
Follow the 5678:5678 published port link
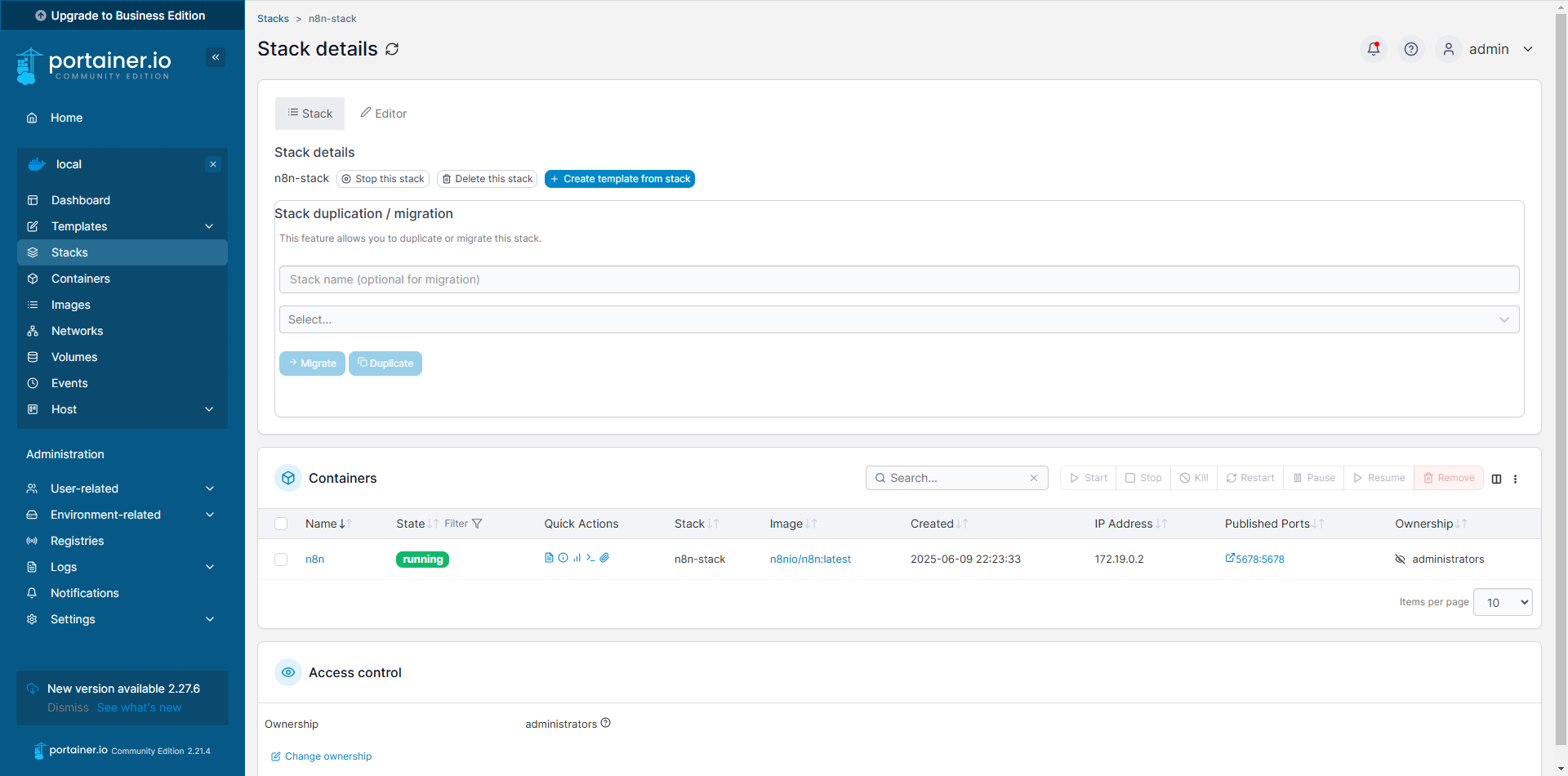[1255, 559]
